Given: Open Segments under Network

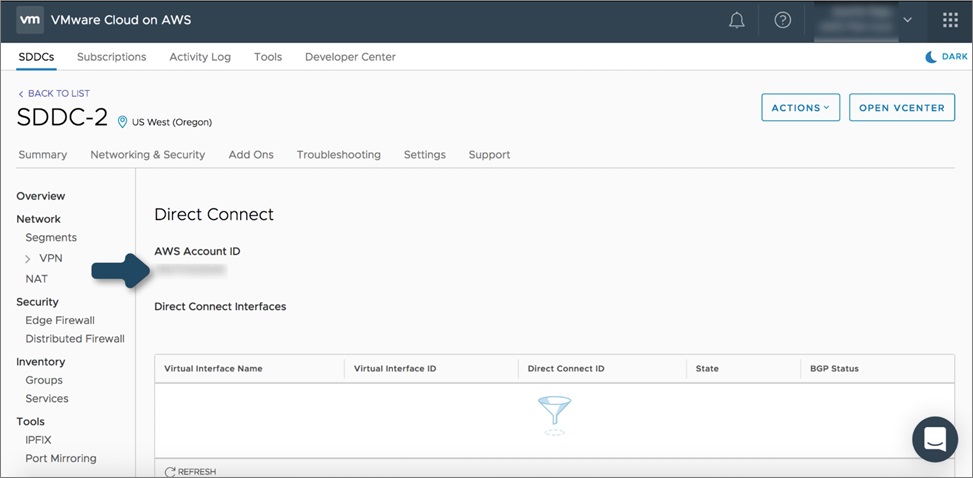Looking at the screenshot, I should pyautogui.click(x=51, y=238).
